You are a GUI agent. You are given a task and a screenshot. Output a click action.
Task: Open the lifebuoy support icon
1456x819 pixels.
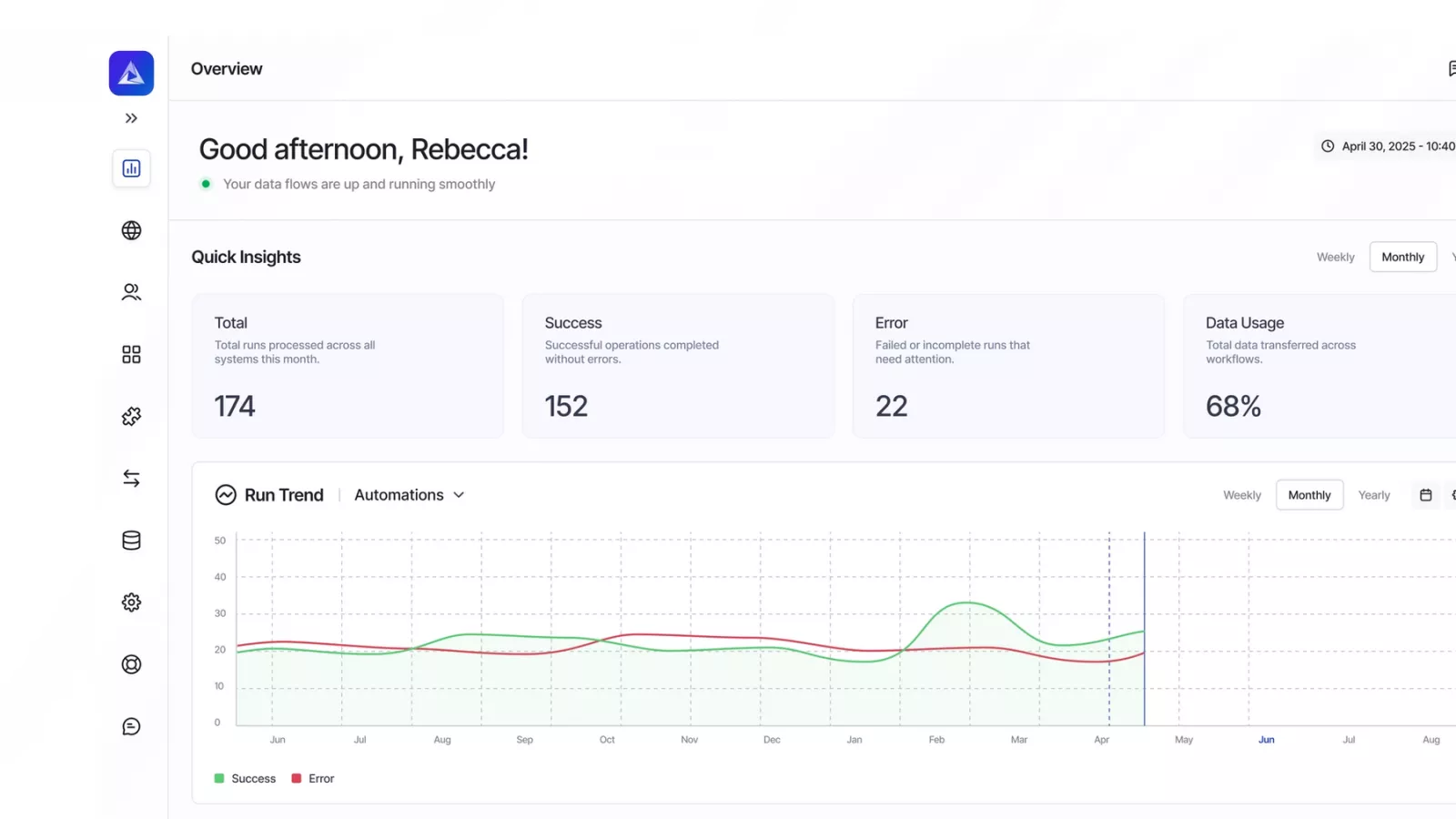coord(131,664)
